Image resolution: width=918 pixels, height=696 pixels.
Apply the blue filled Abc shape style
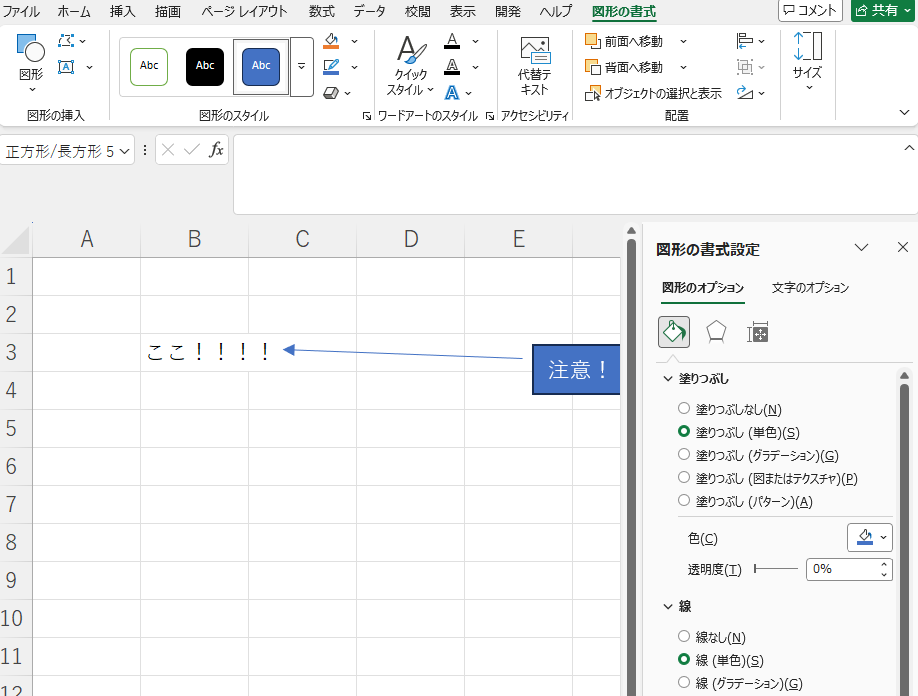click(x=261, y=66)
